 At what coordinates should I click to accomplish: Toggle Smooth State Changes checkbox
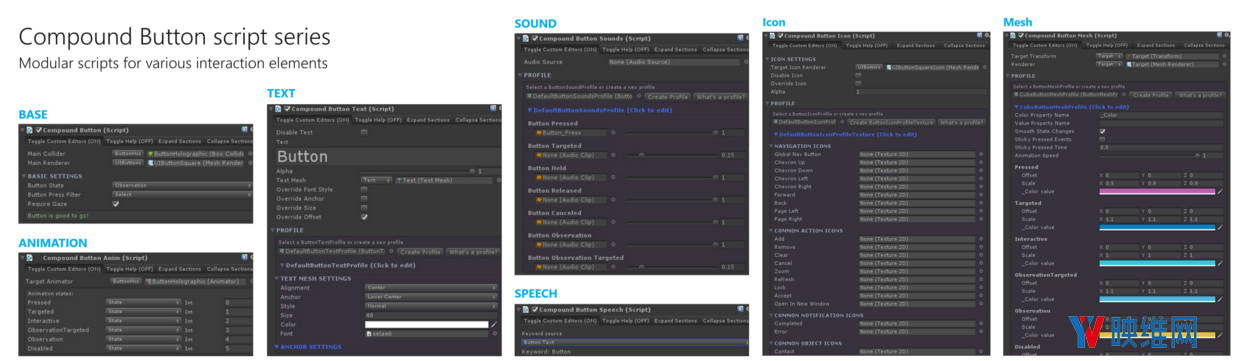point(1102,131)
